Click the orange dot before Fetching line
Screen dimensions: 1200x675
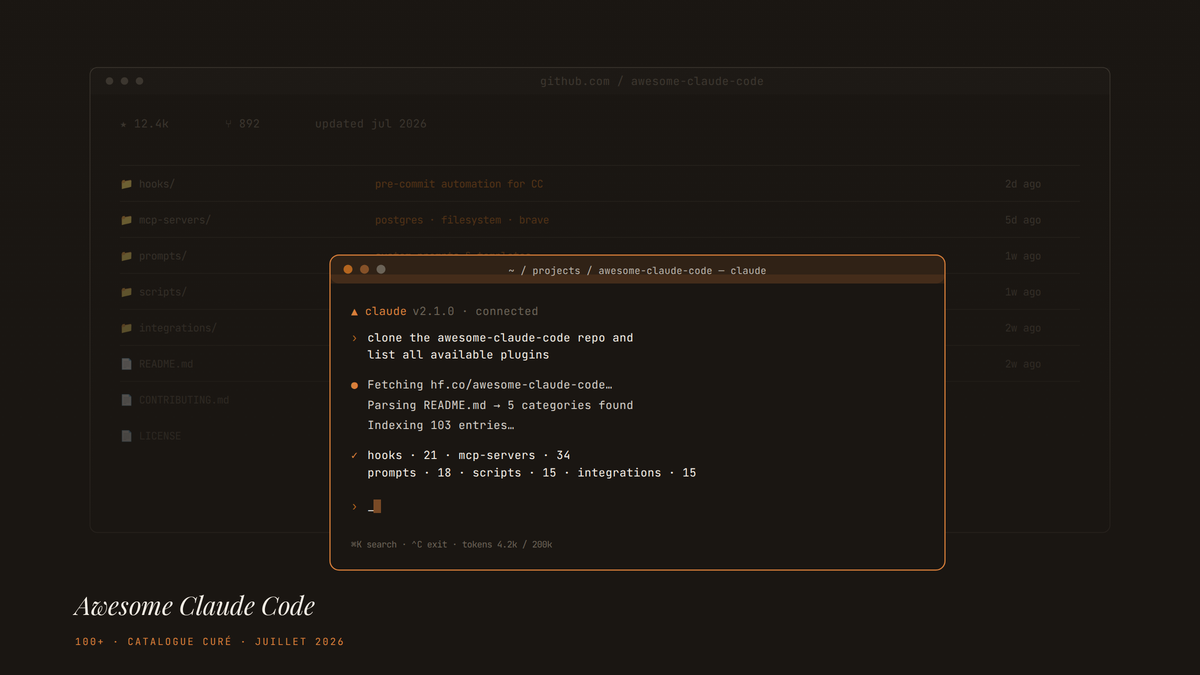click(x=355, y=385)
